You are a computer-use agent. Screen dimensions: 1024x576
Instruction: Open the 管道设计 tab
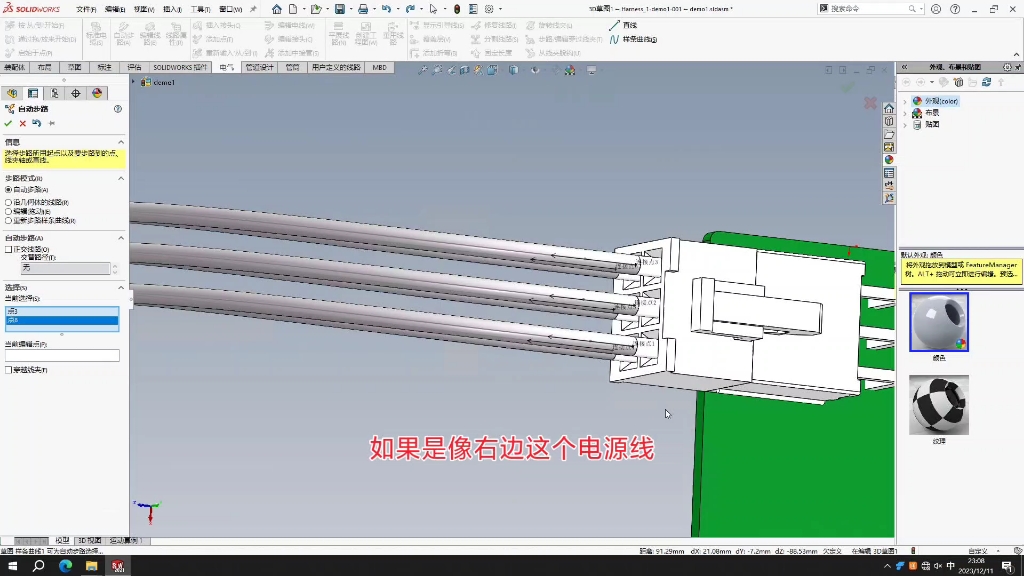tap(259, 67)
